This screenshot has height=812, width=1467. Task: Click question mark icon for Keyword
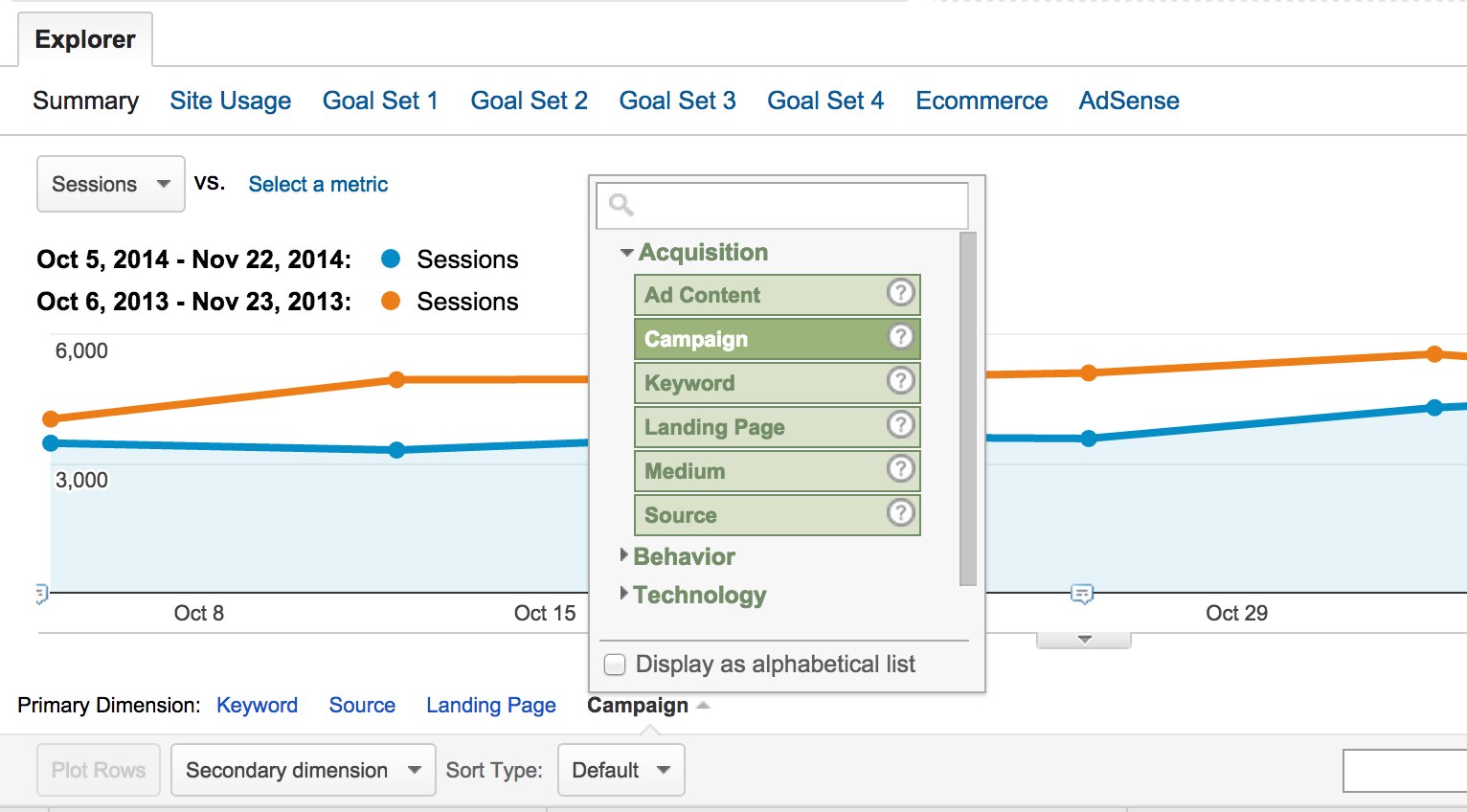click(900, 381)
